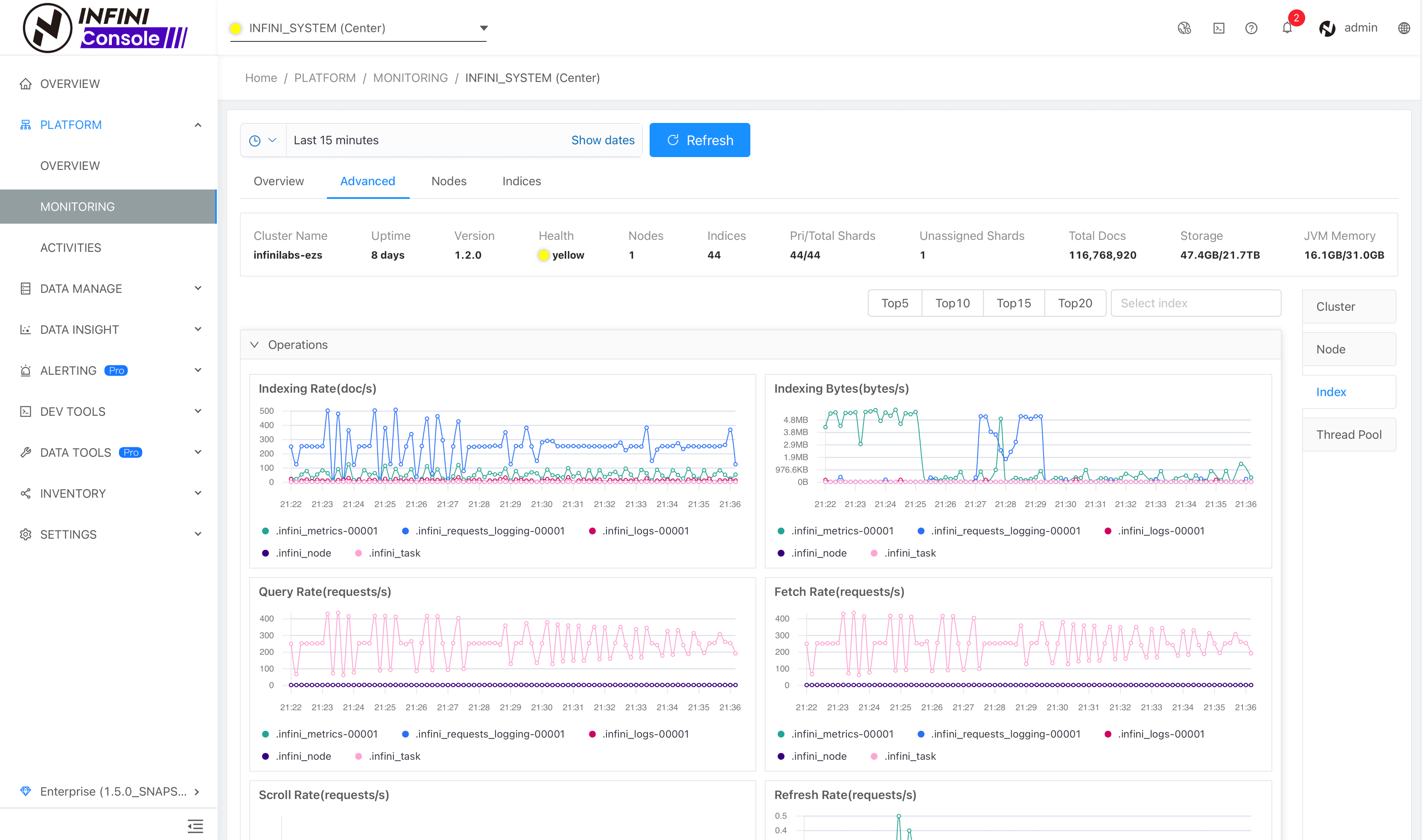Toggle .infini_node legend in Indexing Bytes chart
The image size is (1423, 840).
812,553
